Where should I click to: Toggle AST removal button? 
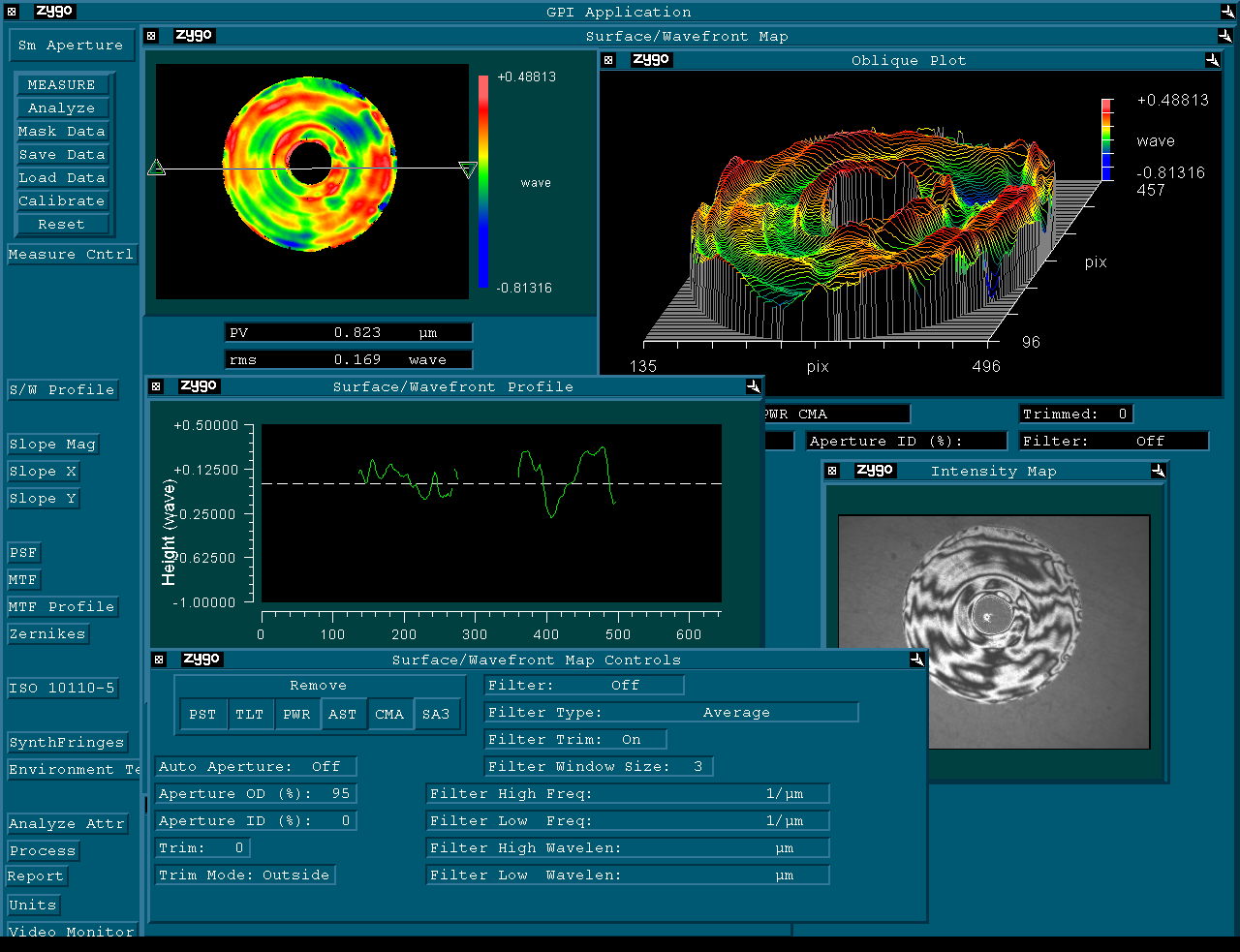(342, 715)
